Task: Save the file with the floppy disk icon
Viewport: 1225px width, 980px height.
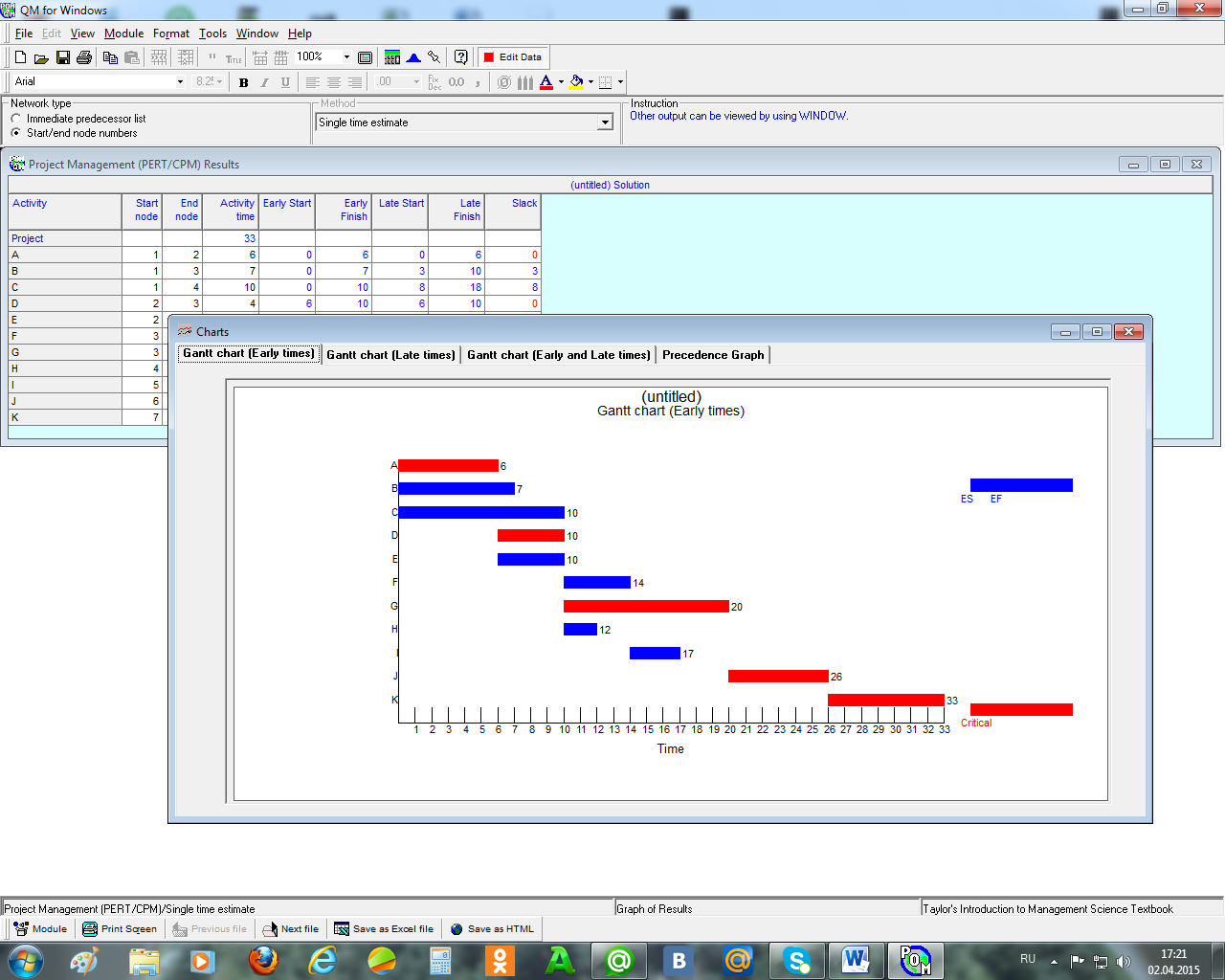Action: pos(63,57)
